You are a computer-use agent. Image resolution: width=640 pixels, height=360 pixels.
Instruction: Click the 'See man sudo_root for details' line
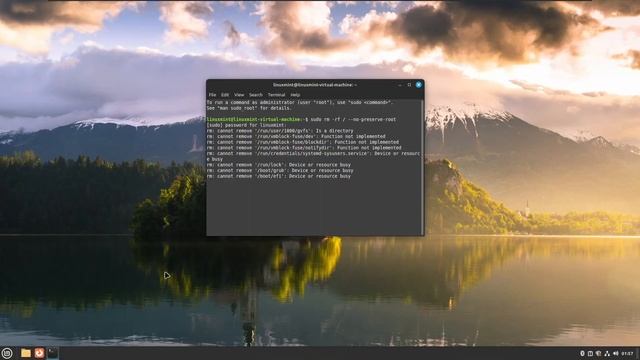(x=249, y=108)
